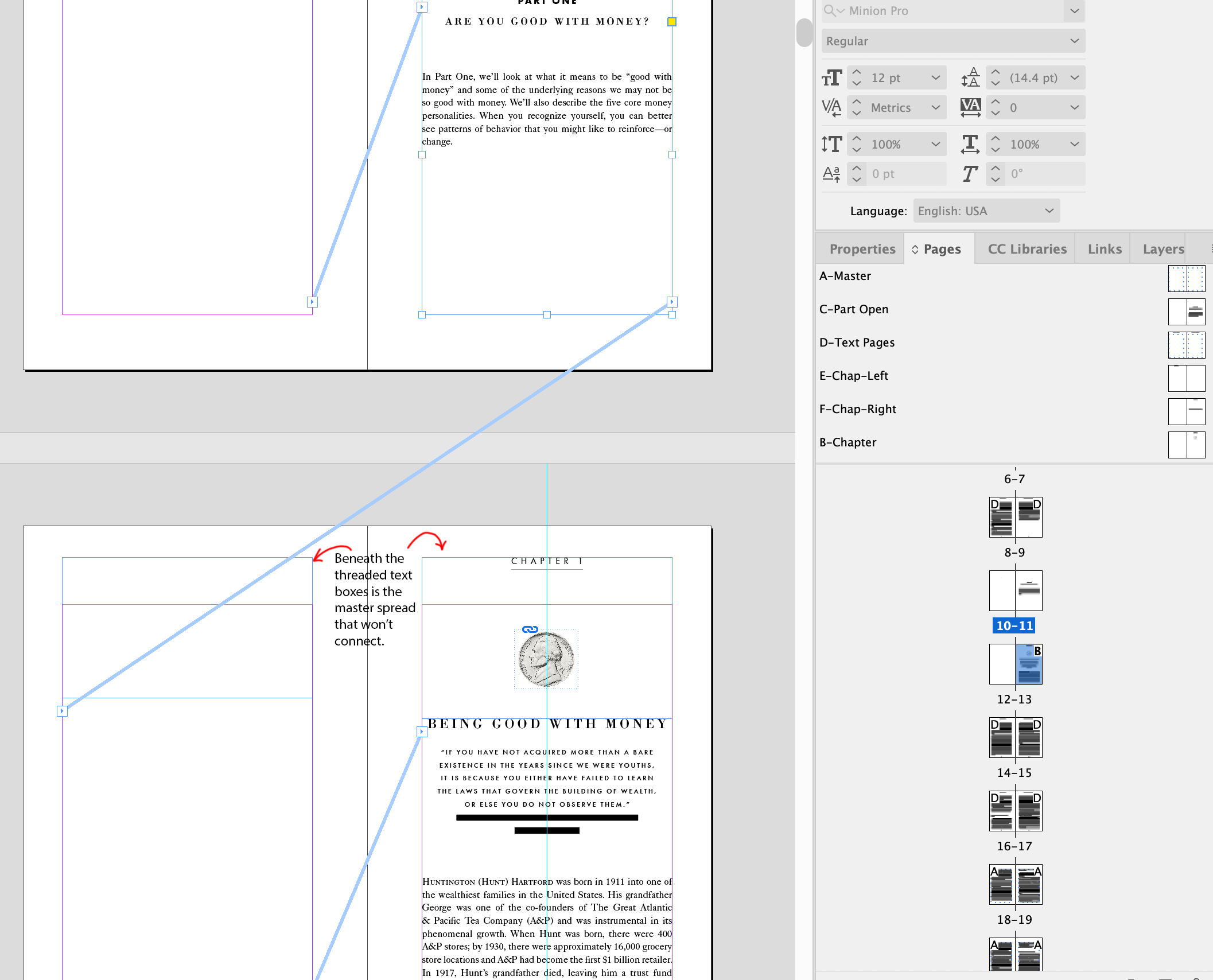The width and height of the screenshot is (1213, 980).
Task: Click the font search magnifier icon
Action: (x=831, y=10)
